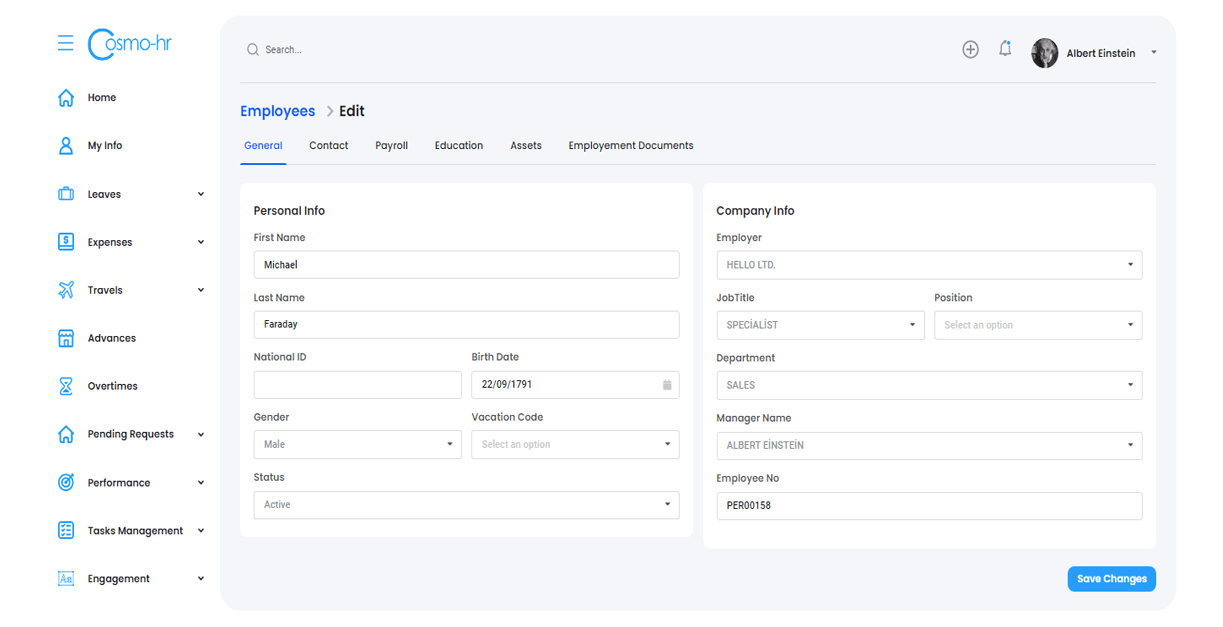Open the Albert Einstein user menu arrow
Viewport: 1223px width, 627px height.
click(x=1154, y=53)
